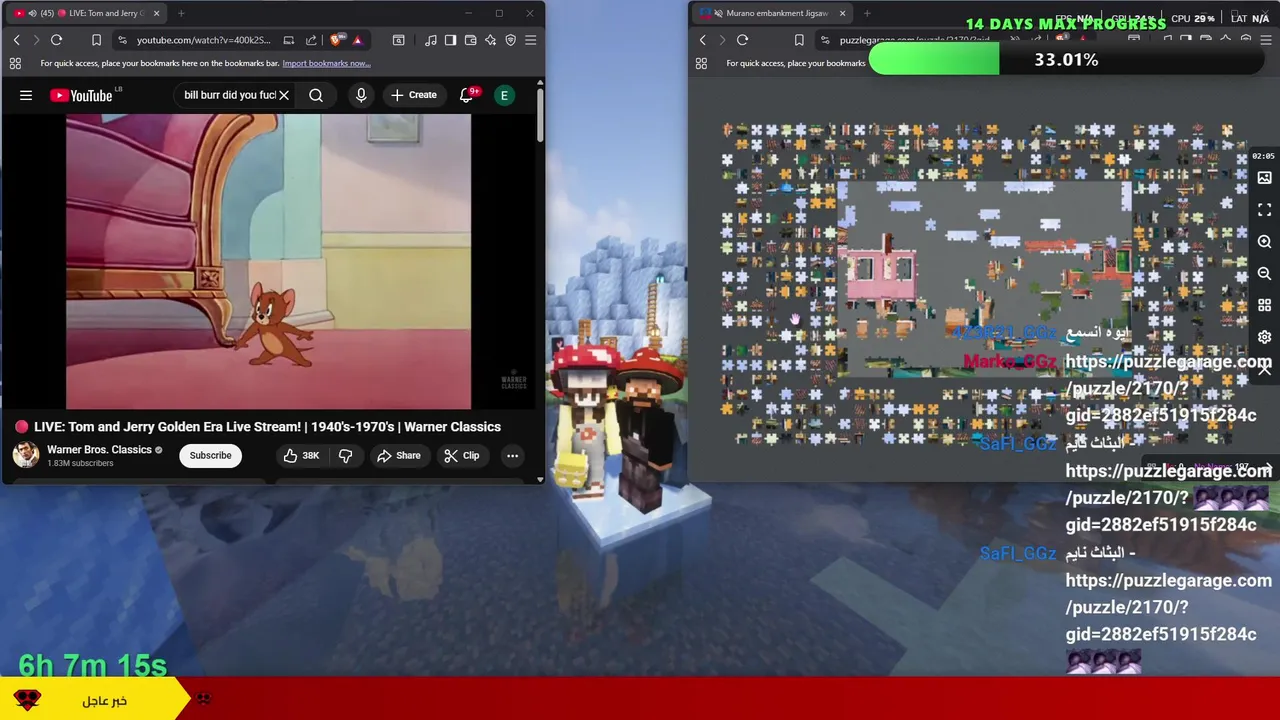Open the Brave main menu in YouTube window
1280x720 pixels.
pyautogui.click(x=530, y=40)
